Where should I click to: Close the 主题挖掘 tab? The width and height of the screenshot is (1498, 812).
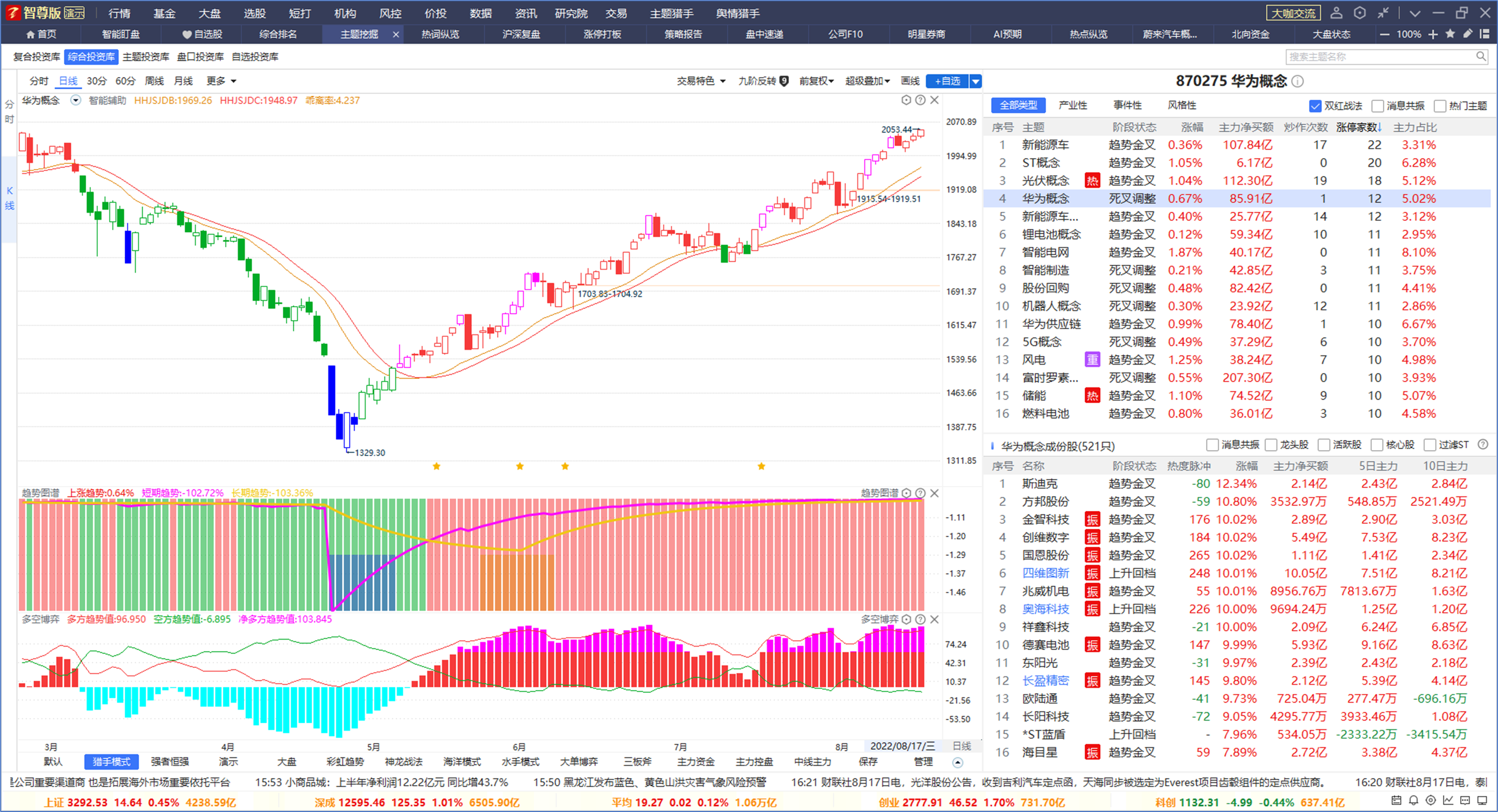click(396, 34)
